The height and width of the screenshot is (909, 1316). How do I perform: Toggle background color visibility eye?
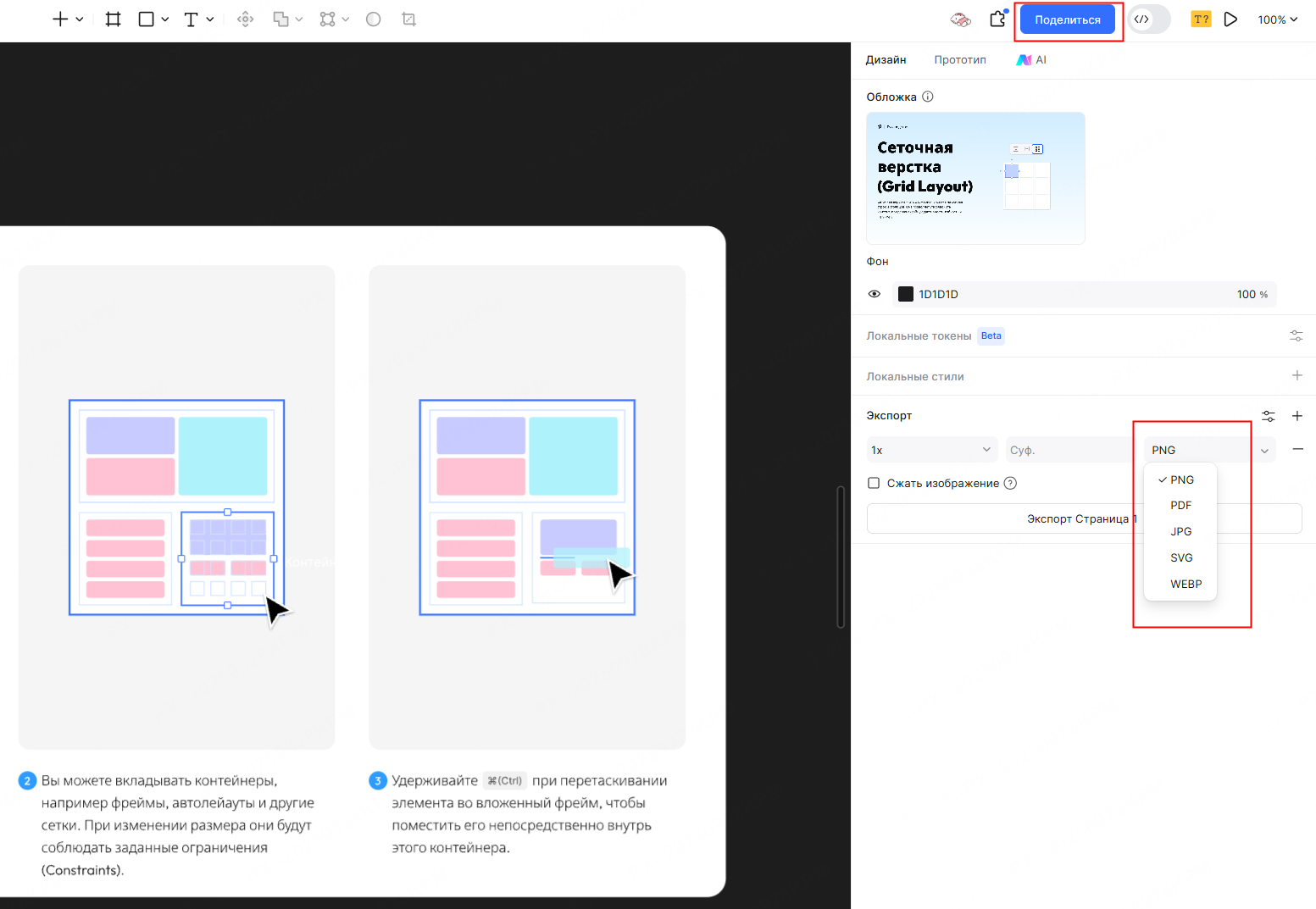click(x=875, y=294)
